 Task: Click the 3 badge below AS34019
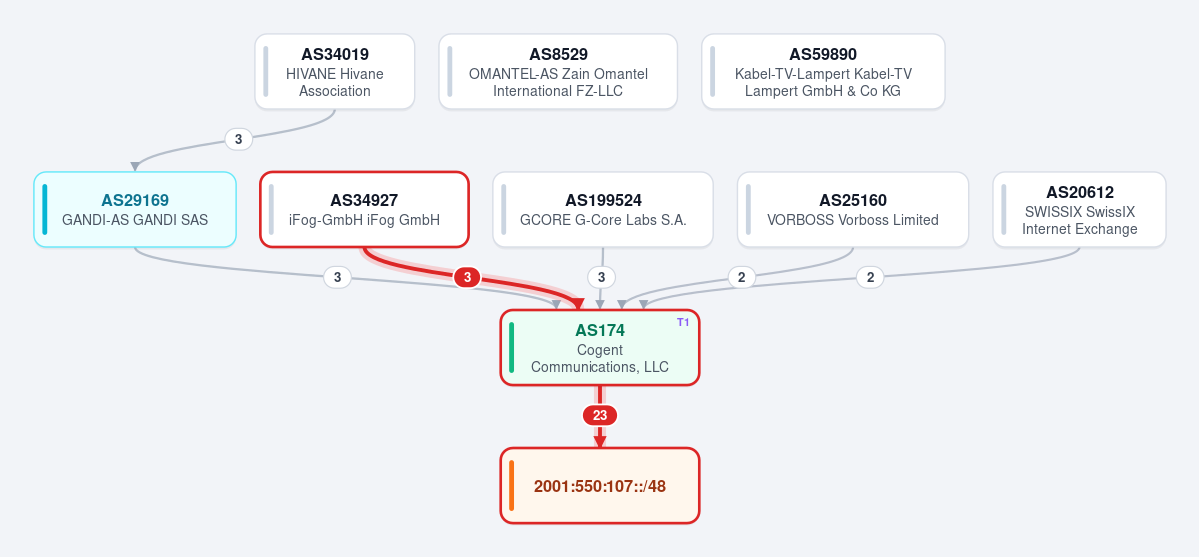pyautogui.click(x=239, y=139)
